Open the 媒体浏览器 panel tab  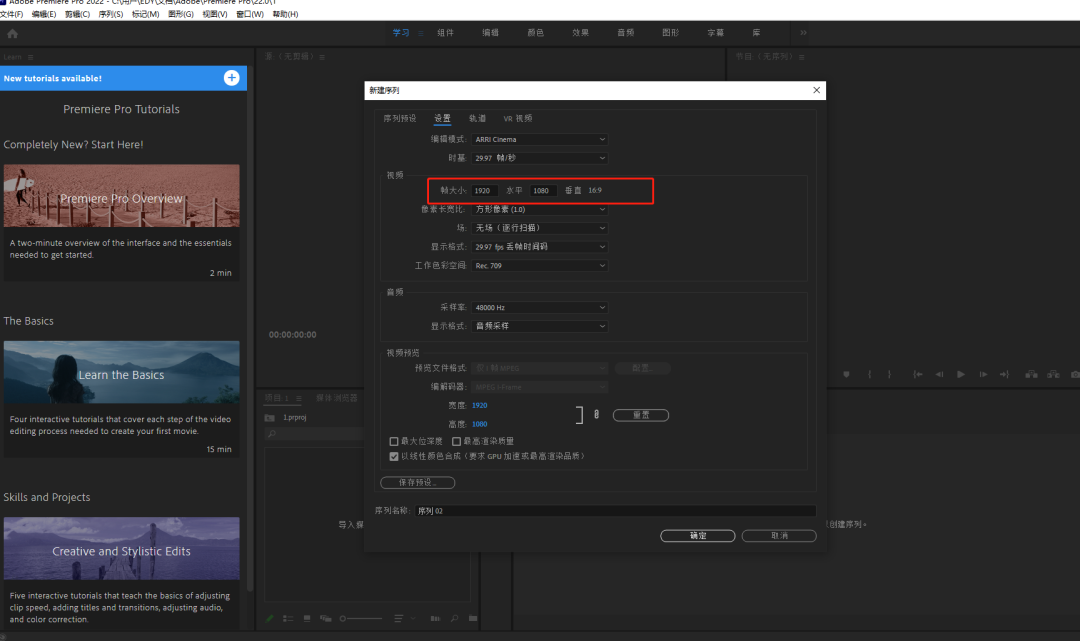click(336, 398)
